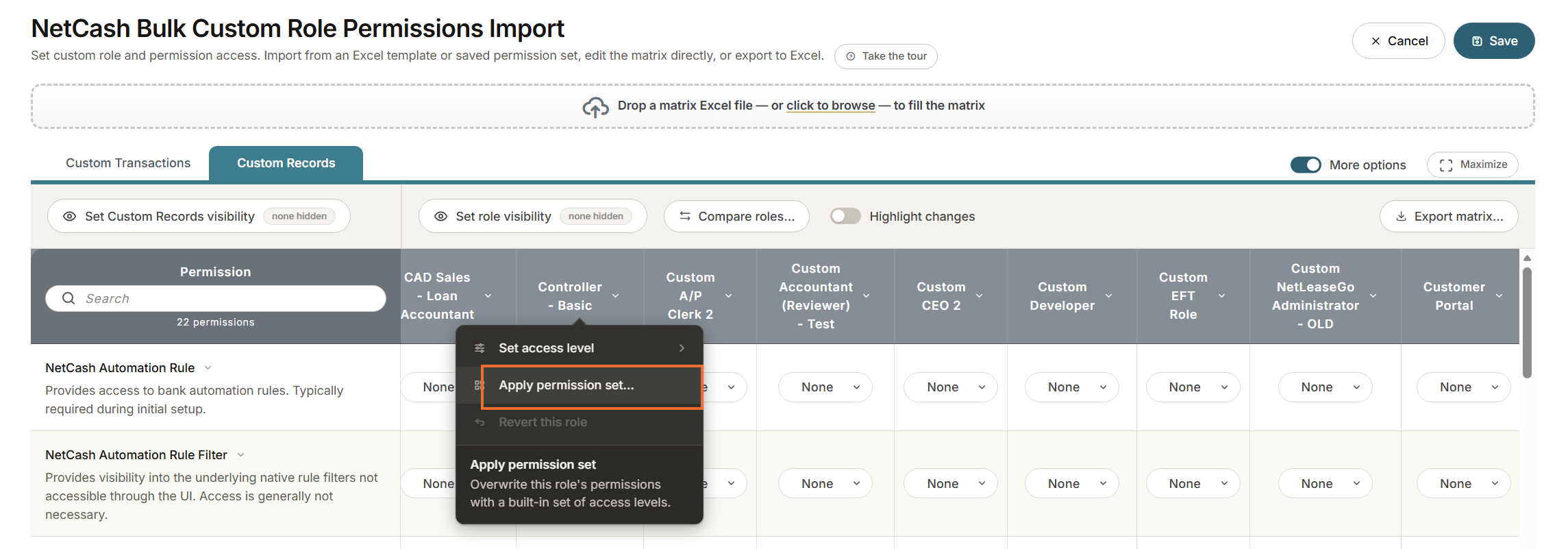Click the swap arrows icon on Compare roles

(x=684, y=217)
